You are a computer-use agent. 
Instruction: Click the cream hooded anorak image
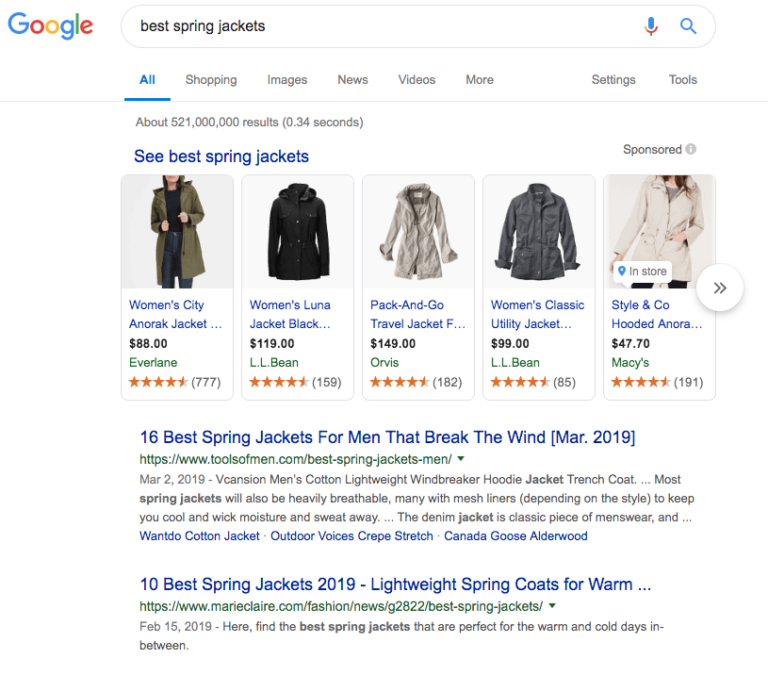659,232
